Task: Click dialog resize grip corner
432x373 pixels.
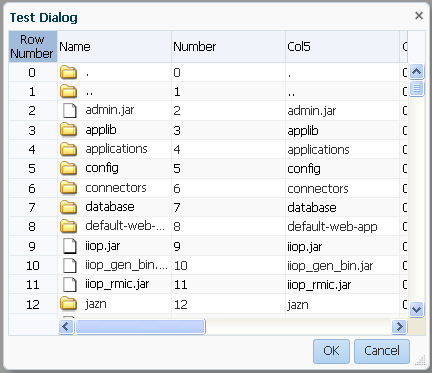Action: pyautogui.click(x=421, y=361)
